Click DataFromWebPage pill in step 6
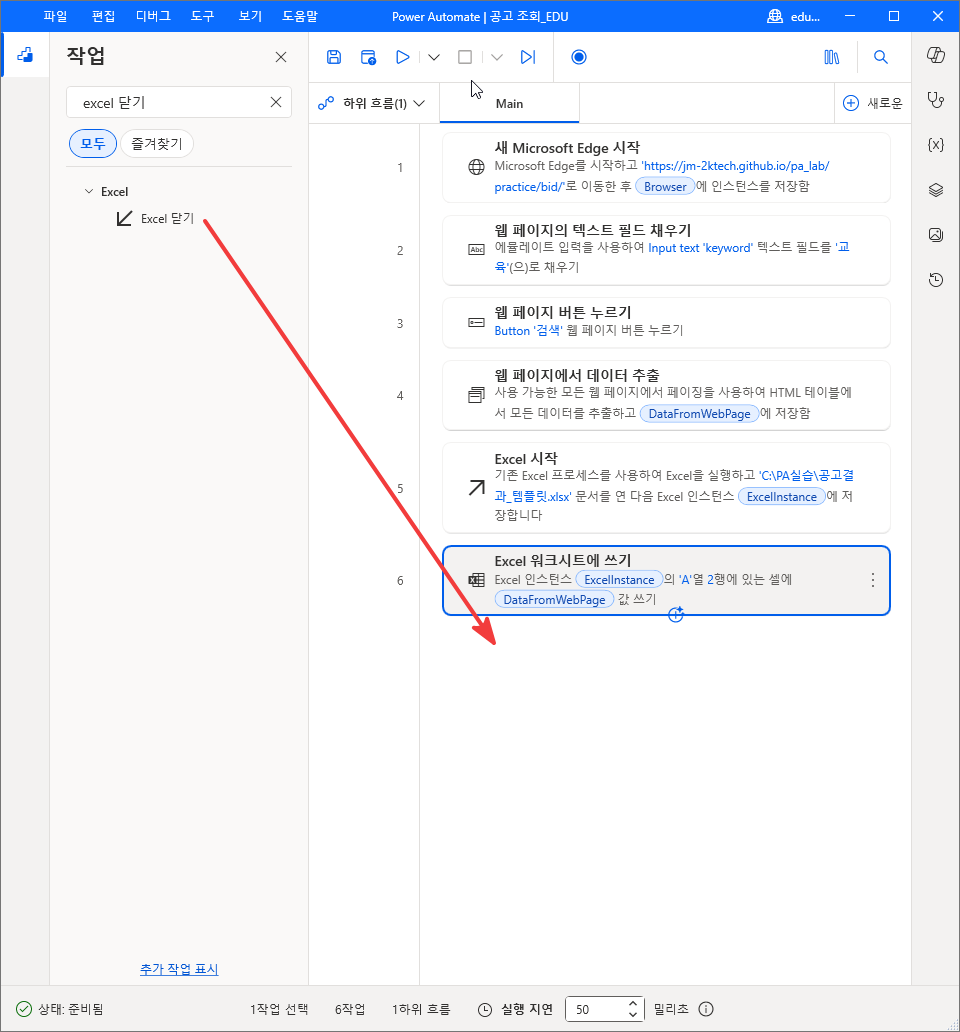 [554, 599]
